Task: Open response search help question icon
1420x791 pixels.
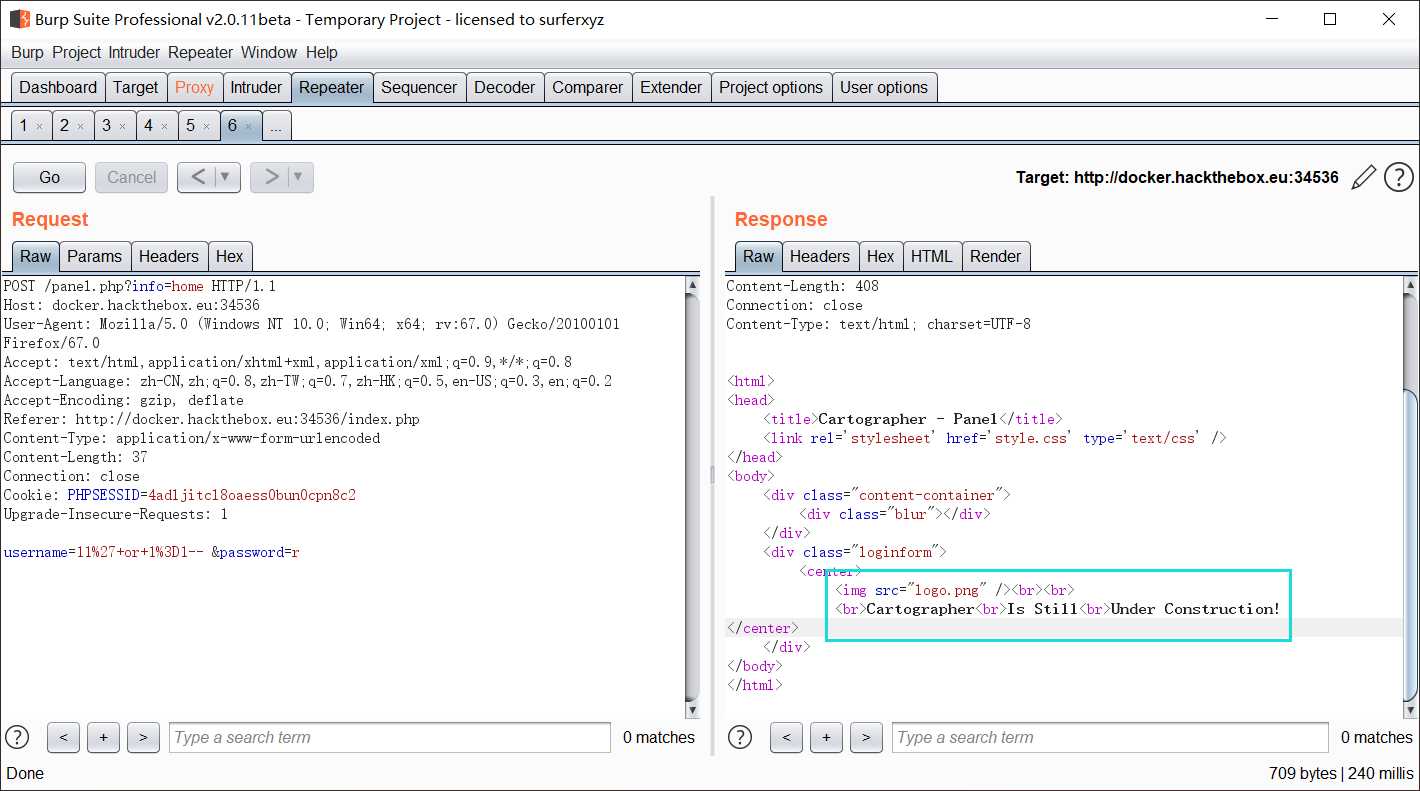Action: click(740, 737)
